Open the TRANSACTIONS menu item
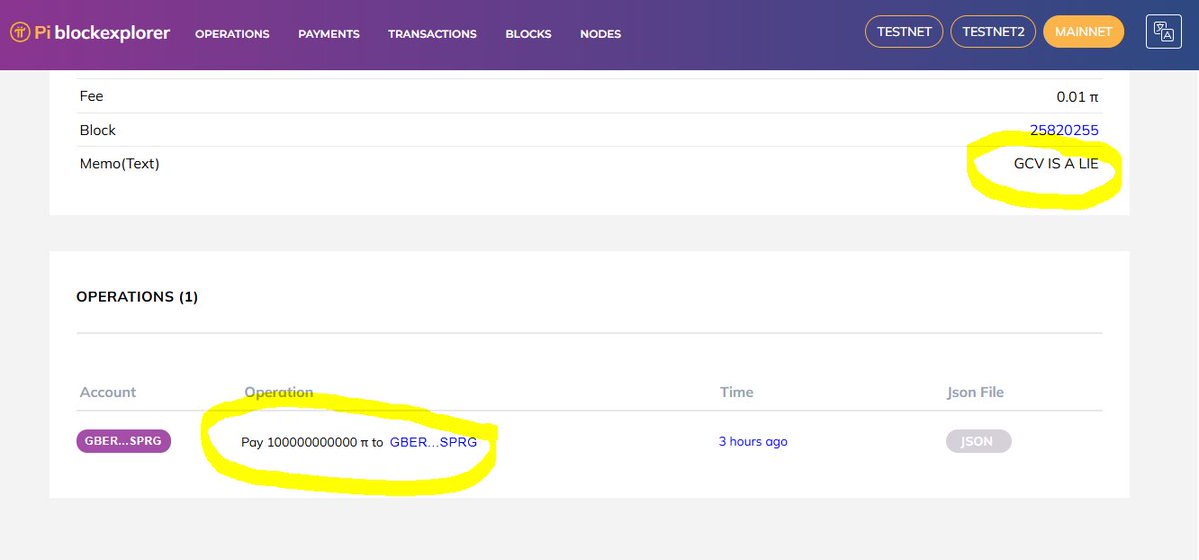 [432, 34]
